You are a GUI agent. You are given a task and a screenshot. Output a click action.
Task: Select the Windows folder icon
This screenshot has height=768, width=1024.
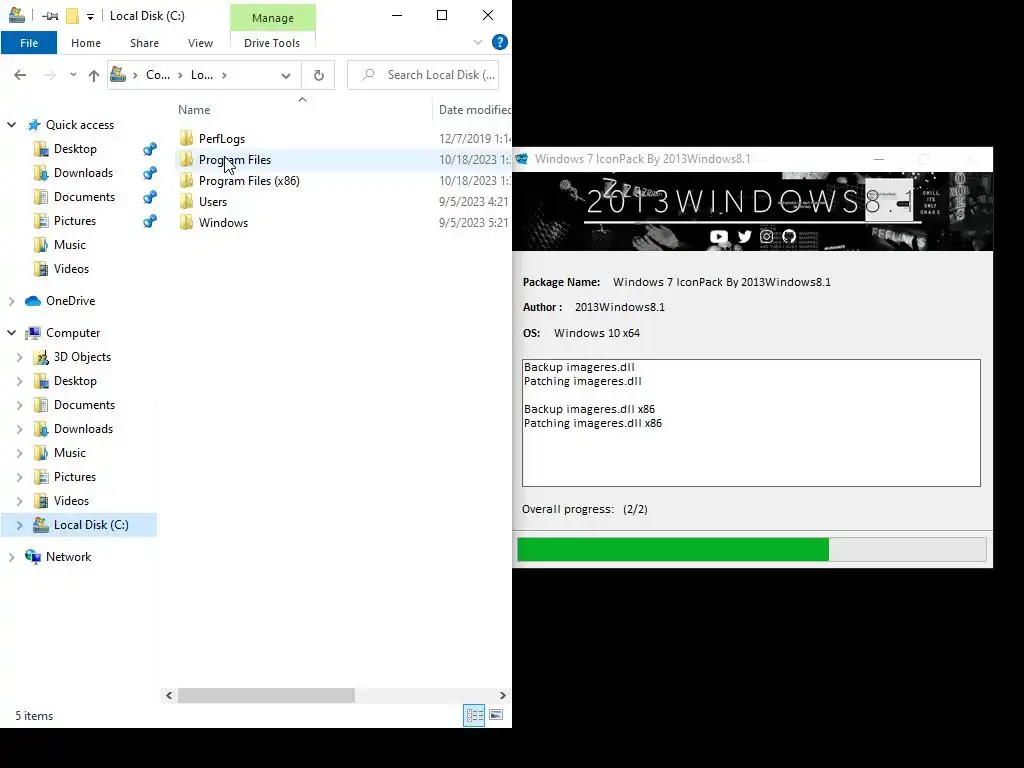point(186,222)
